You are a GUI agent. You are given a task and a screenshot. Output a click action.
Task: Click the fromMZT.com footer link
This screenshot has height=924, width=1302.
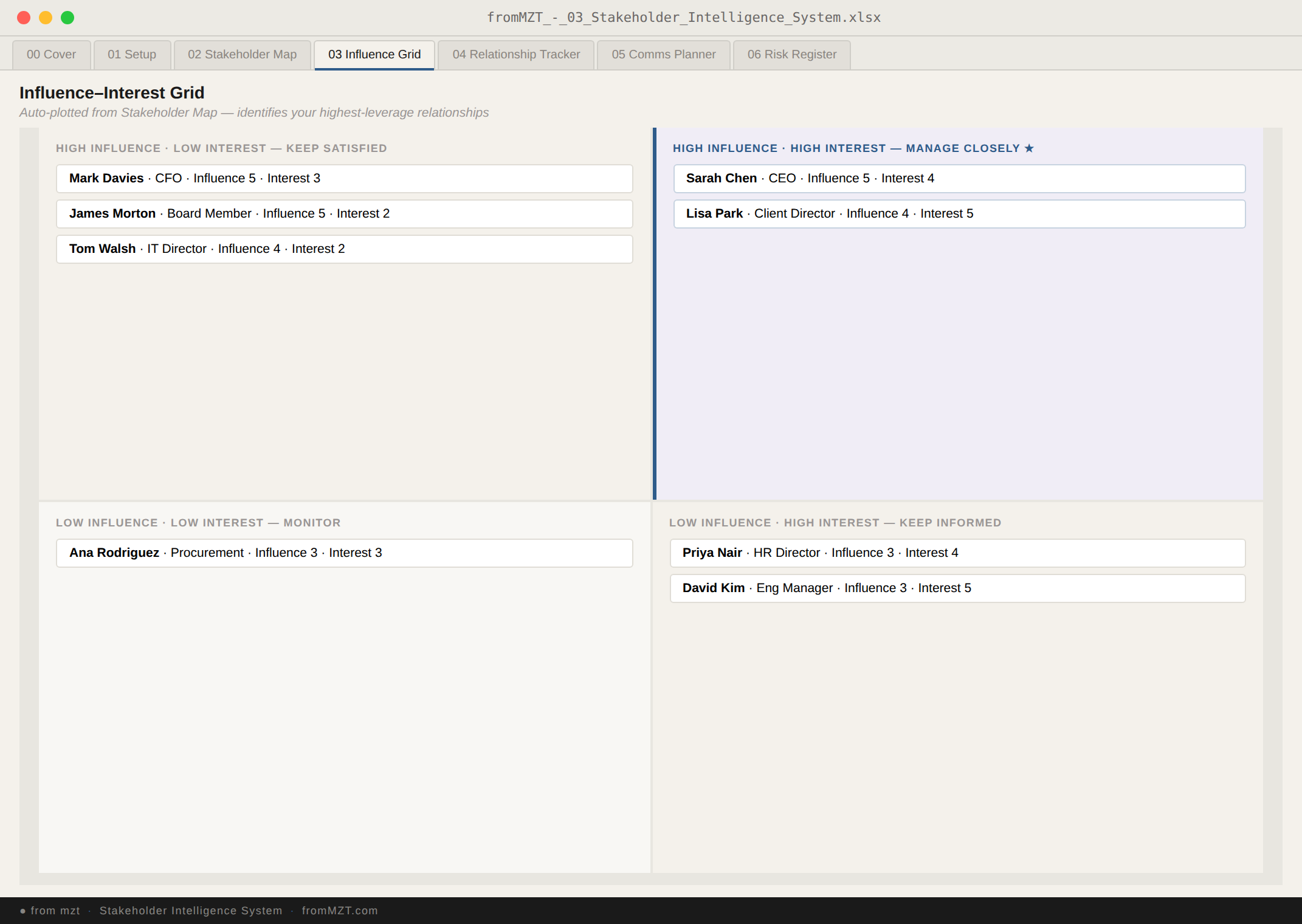(340, 911)
